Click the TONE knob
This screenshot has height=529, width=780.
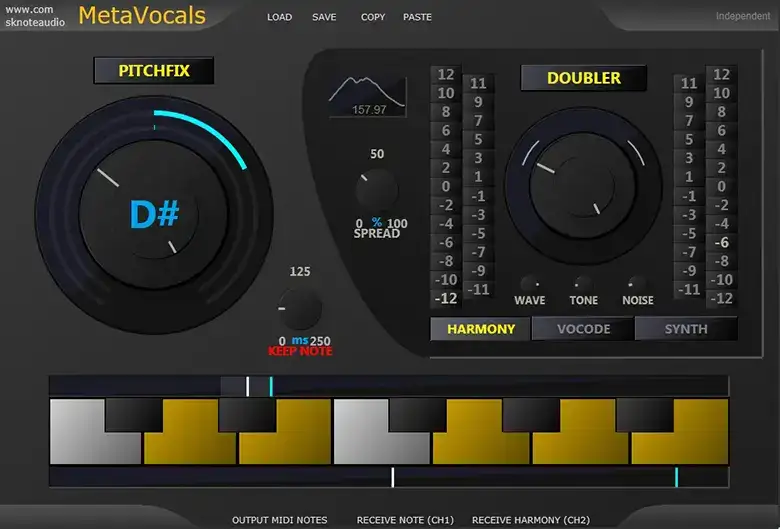point(584,284)
